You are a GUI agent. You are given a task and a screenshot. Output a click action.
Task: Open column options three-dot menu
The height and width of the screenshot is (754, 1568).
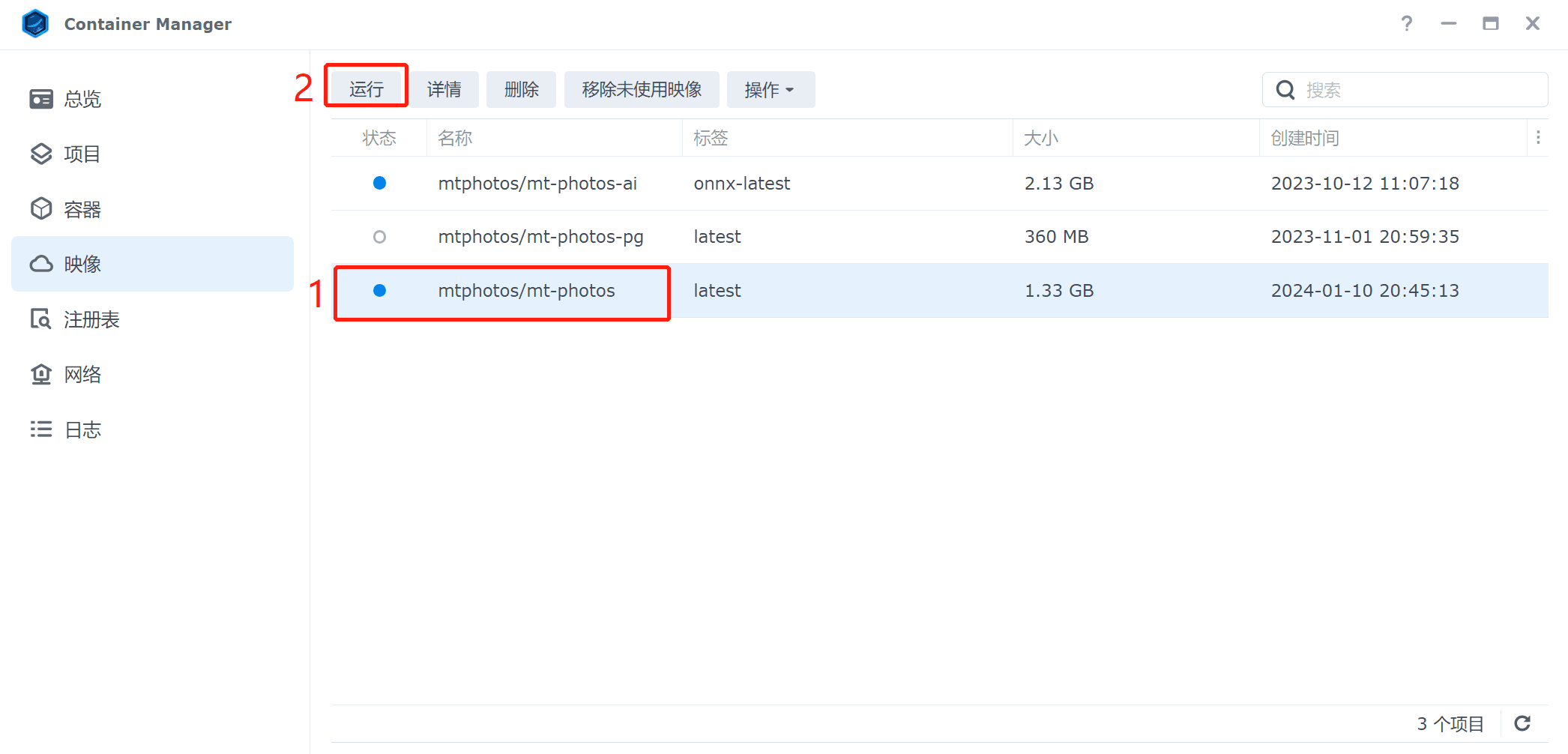tap(1538, 138)
